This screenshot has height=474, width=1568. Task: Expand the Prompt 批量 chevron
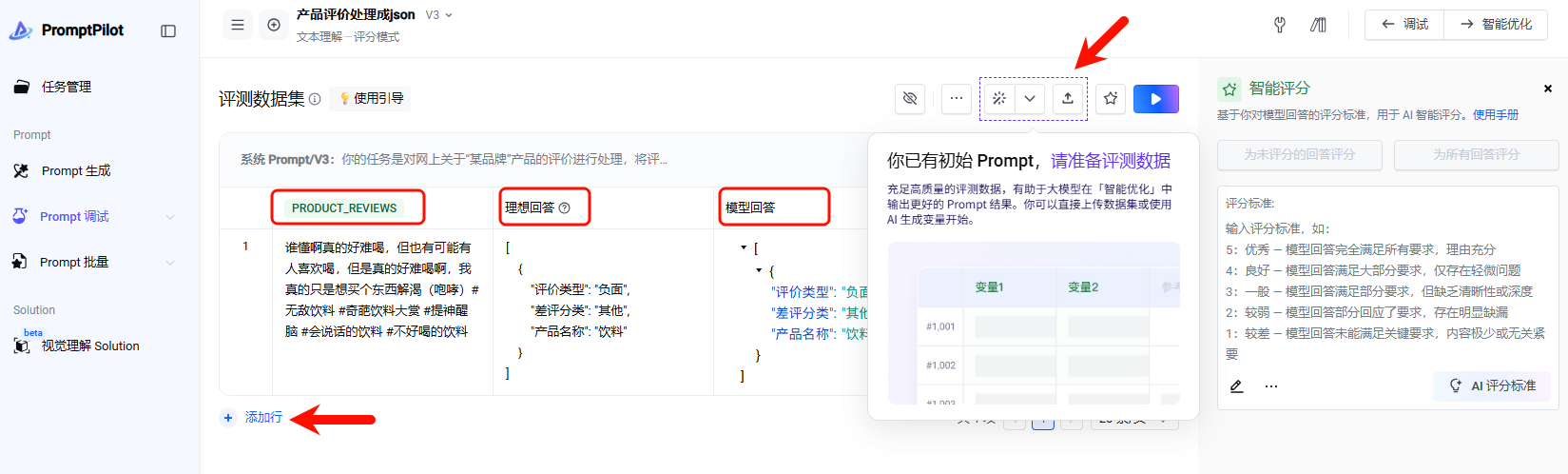pos(170,263)
